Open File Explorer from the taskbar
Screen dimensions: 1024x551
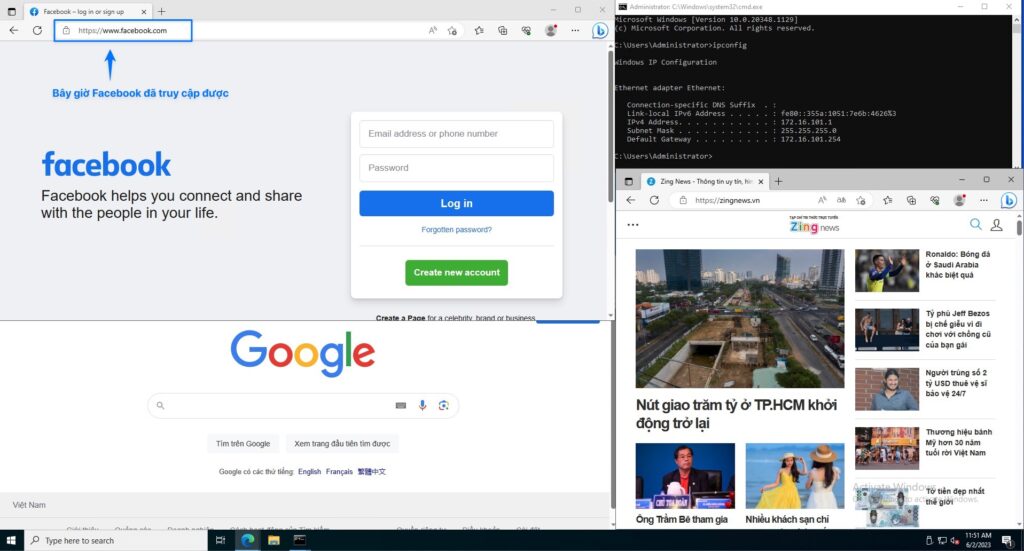[x=274, y=540]
